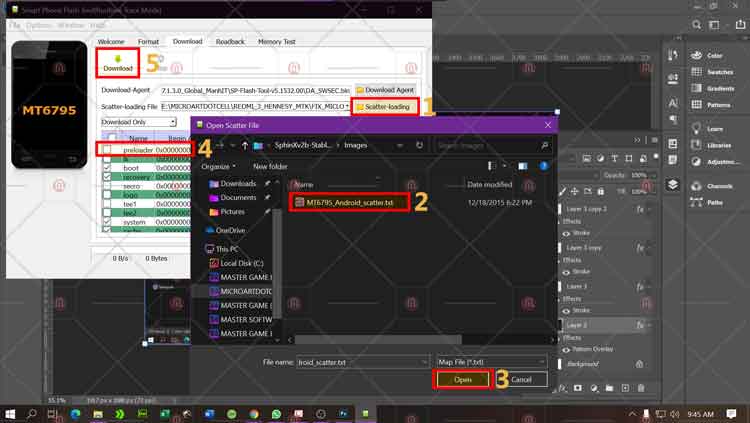This screenshot has width=750, height=423.
Task: Toggle the select-all checkbox in partition header
Action: (x=112, y=138)
